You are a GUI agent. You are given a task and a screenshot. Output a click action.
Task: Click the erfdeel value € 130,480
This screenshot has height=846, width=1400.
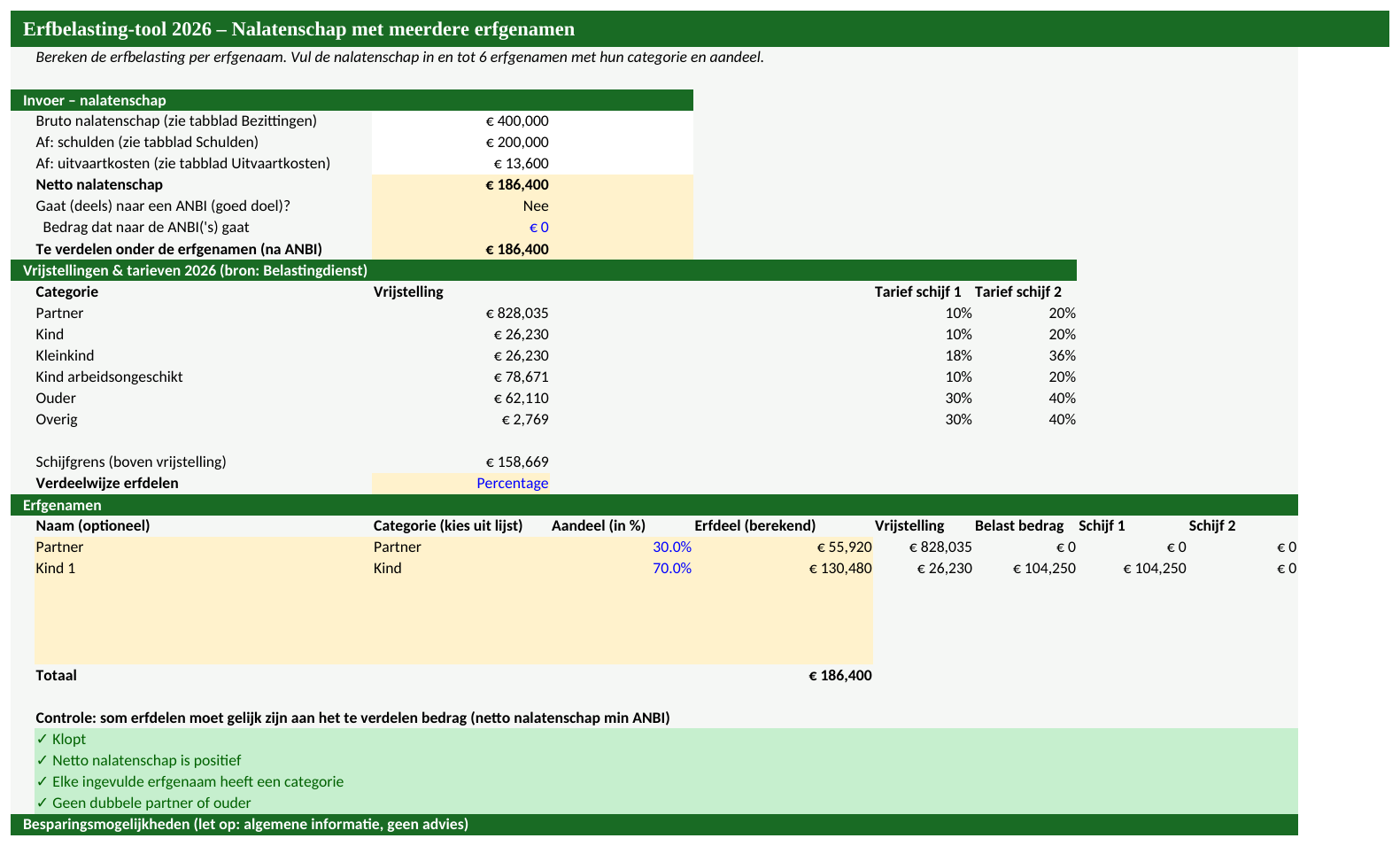(840, 569)
